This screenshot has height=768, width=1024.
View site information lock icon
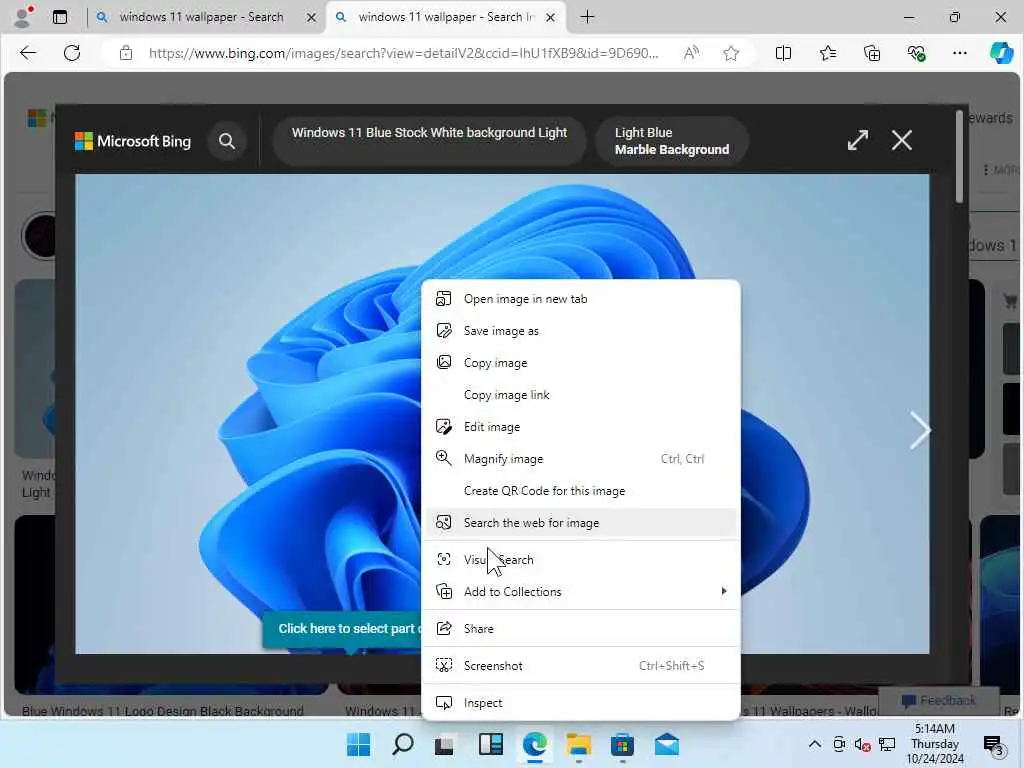point(125,53)
